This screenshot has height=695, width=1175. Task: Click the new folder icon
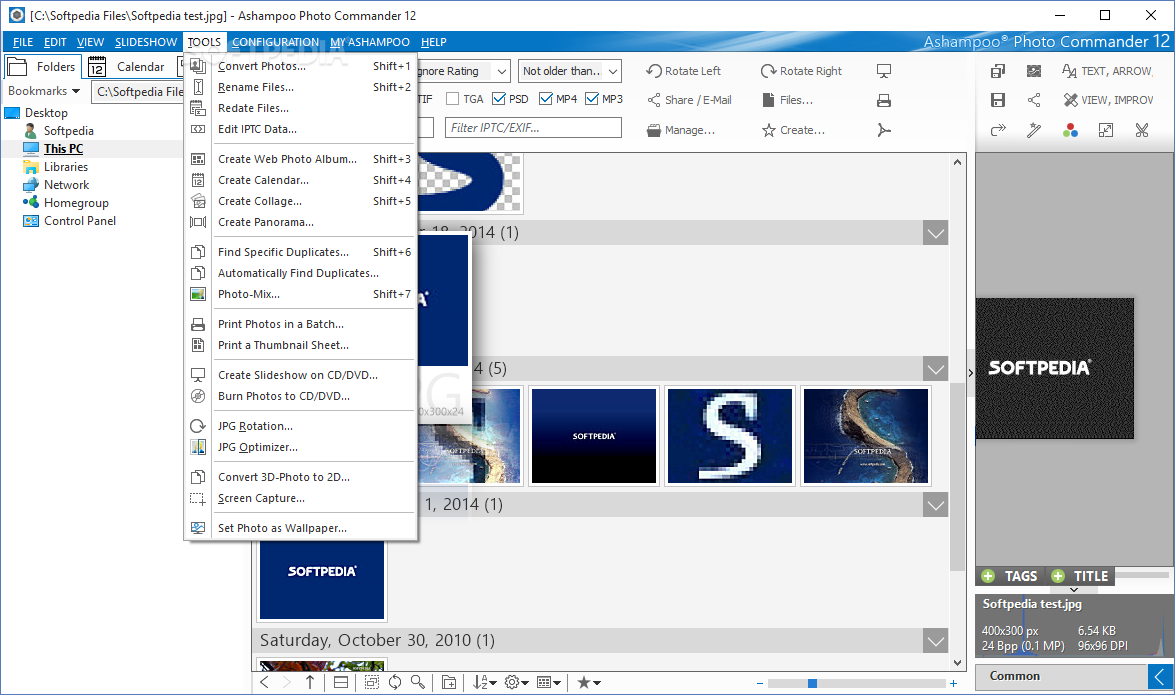(x=449, y=682)
